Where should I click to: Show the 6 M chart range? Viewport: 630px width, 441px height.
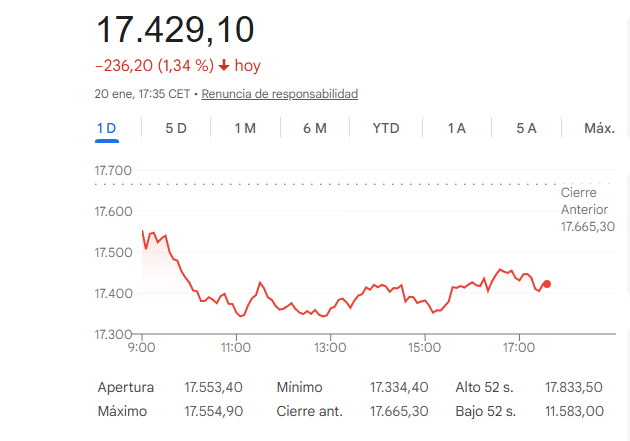pos(315,128)
